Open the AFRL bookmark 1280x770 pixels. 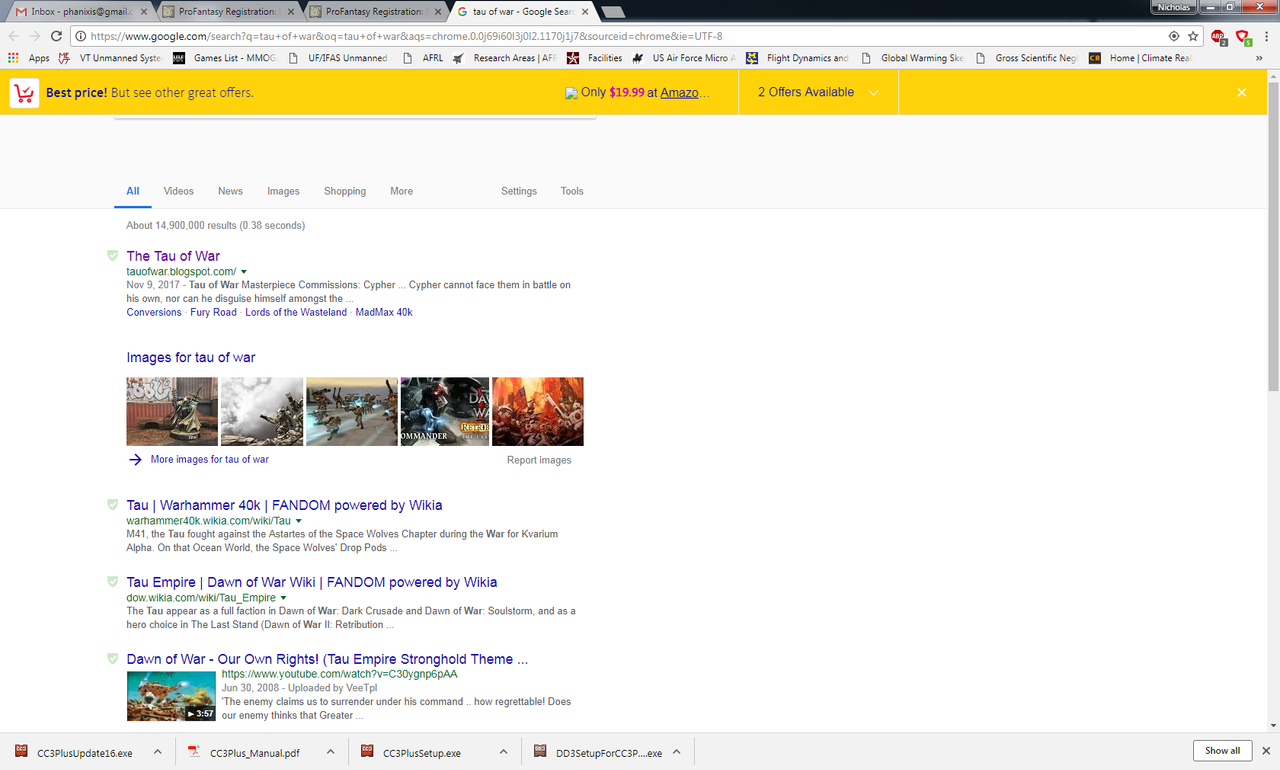coord(423,58)
